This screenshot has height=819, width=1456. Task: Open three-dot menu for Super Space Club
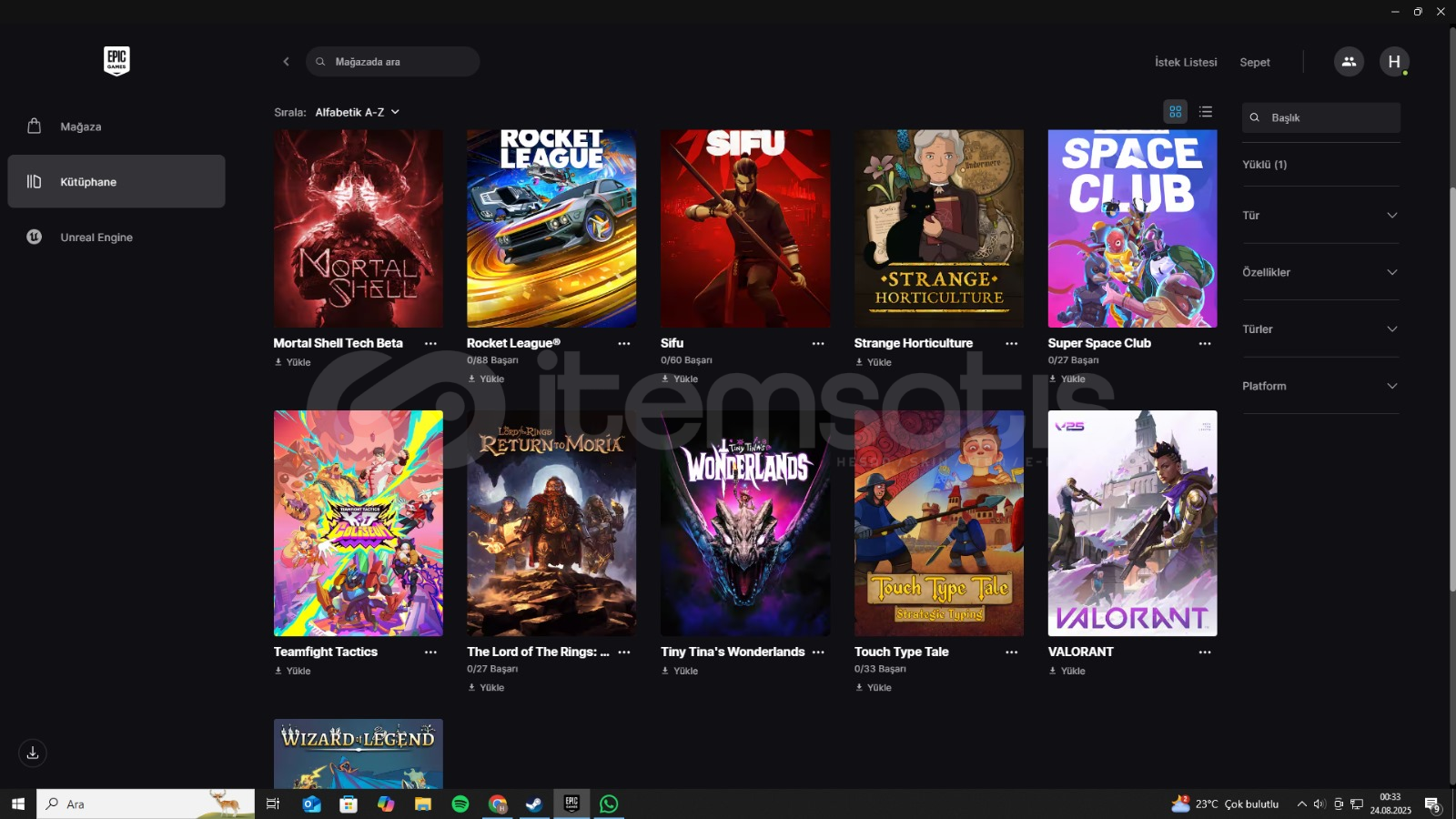click(x=1205, y=344)
